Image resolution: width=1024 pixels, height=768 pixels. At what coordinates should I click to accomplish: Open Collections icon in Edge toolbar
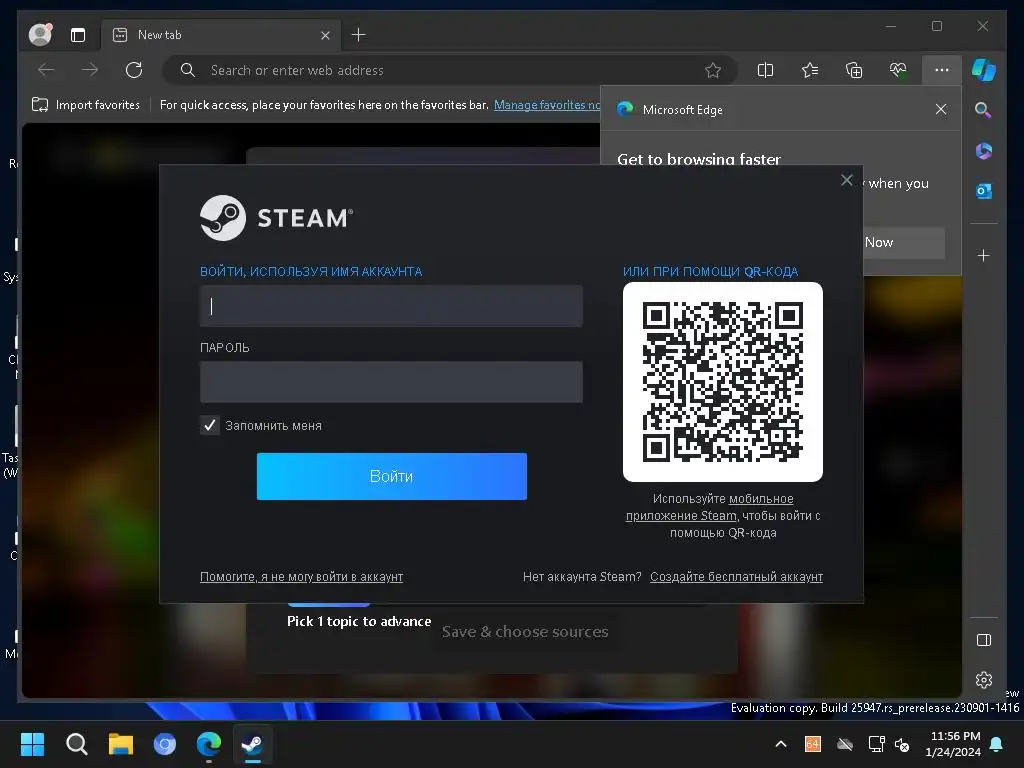click(x=854, y=70)
